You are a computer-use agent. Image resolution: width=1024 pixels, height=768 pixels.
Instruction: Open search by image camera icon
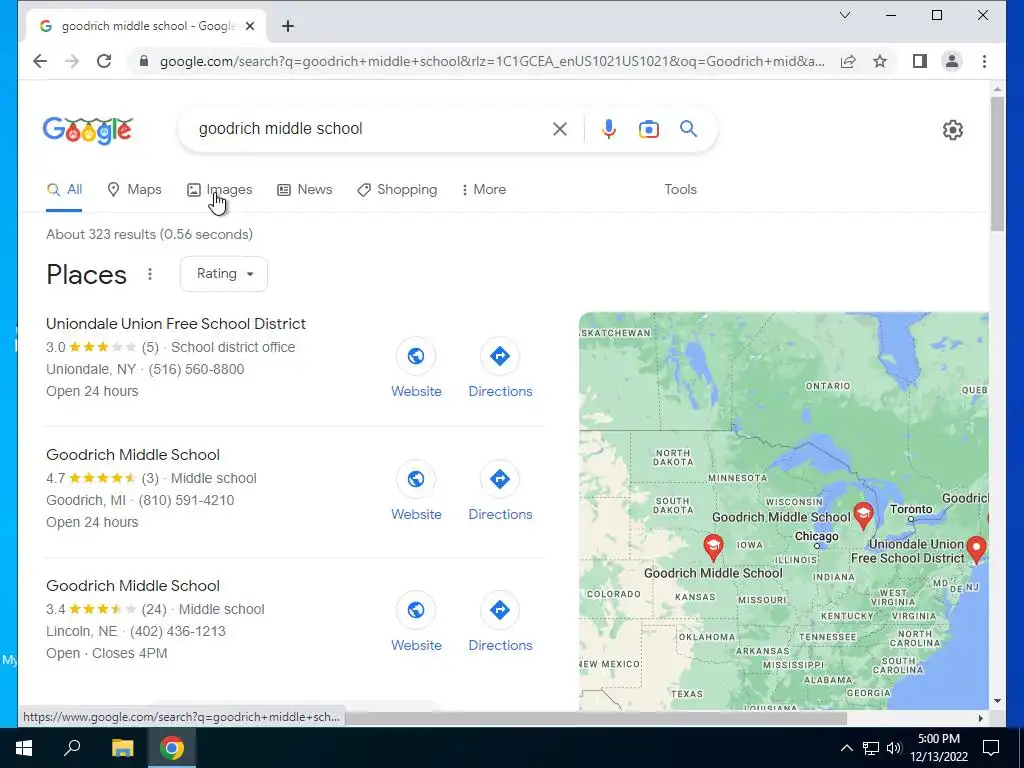tap(648, 129)
